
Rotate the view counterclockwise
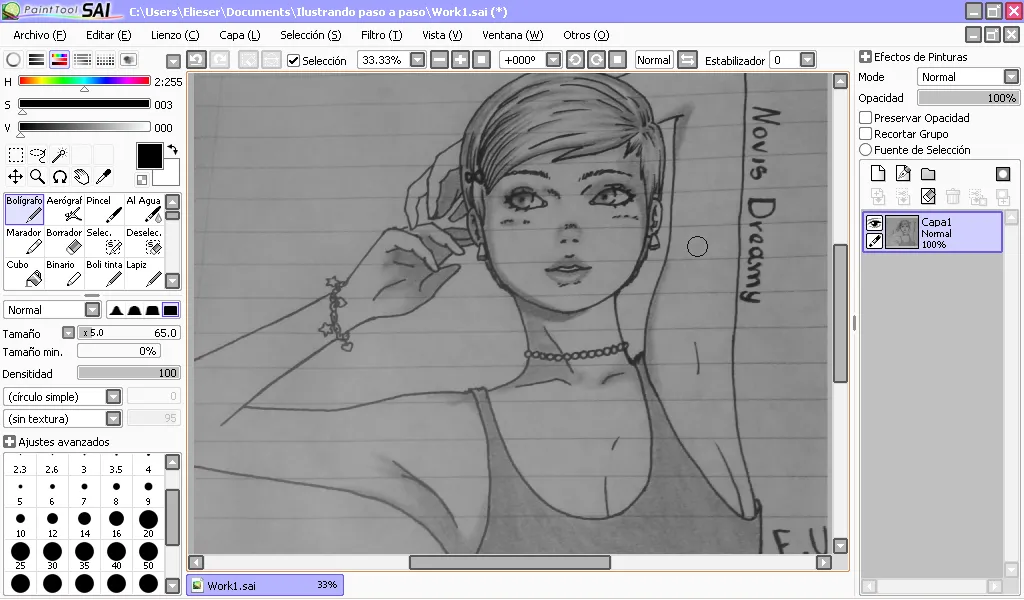click(575, 60)
